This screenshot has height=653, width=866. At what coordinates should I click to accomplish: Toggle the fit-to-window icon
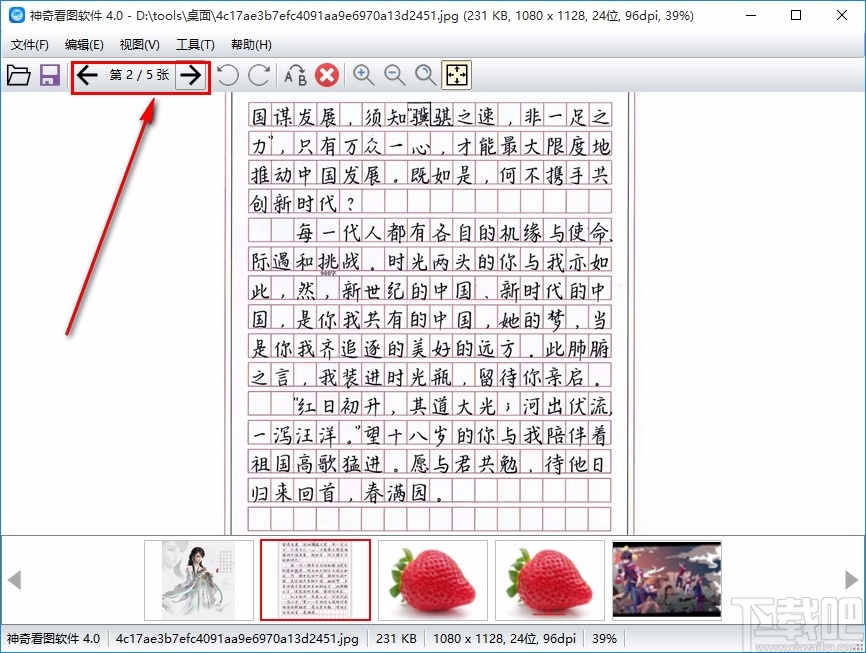(457, 75)
